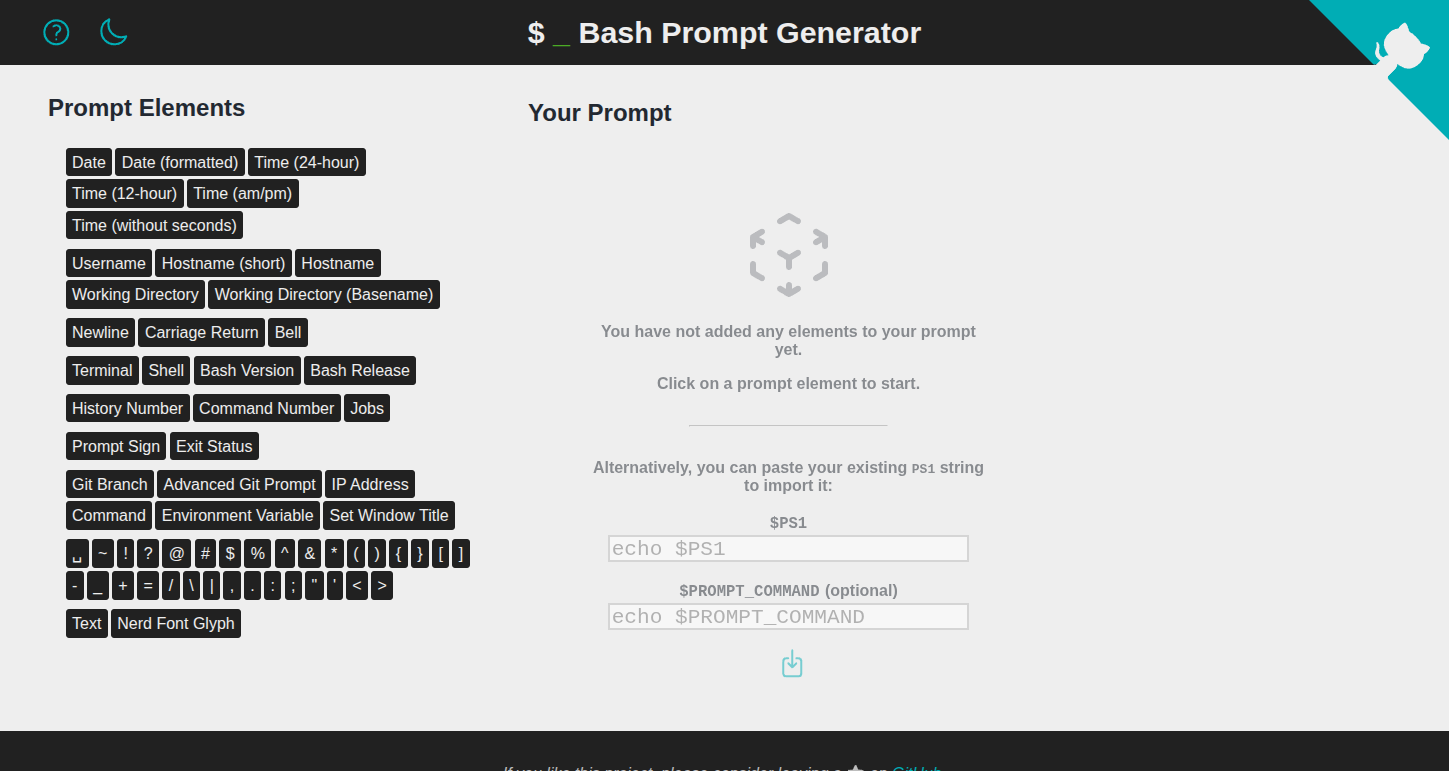Add the tilde symbol element
Viewport: 1449px width, 771px height.
click(103, 554)
